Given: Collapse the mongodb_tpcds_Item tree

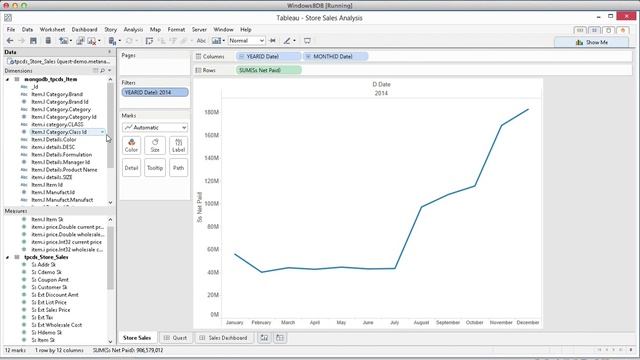Looking at the screenshot, I should click(x=7, y=79).
